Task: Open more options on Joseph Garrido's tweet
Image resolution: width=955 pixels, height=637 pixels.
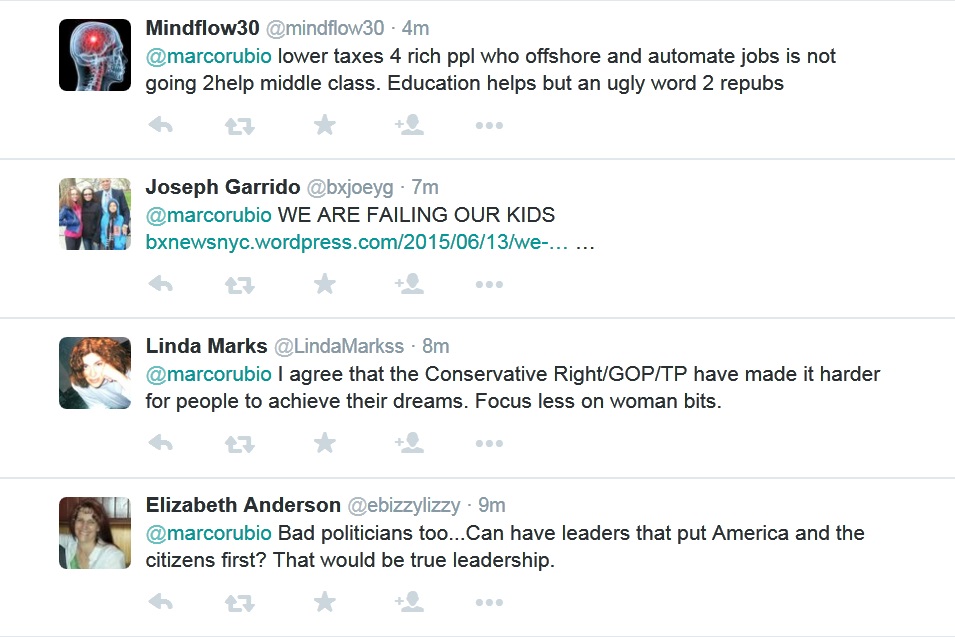Action: coord(488,285)
